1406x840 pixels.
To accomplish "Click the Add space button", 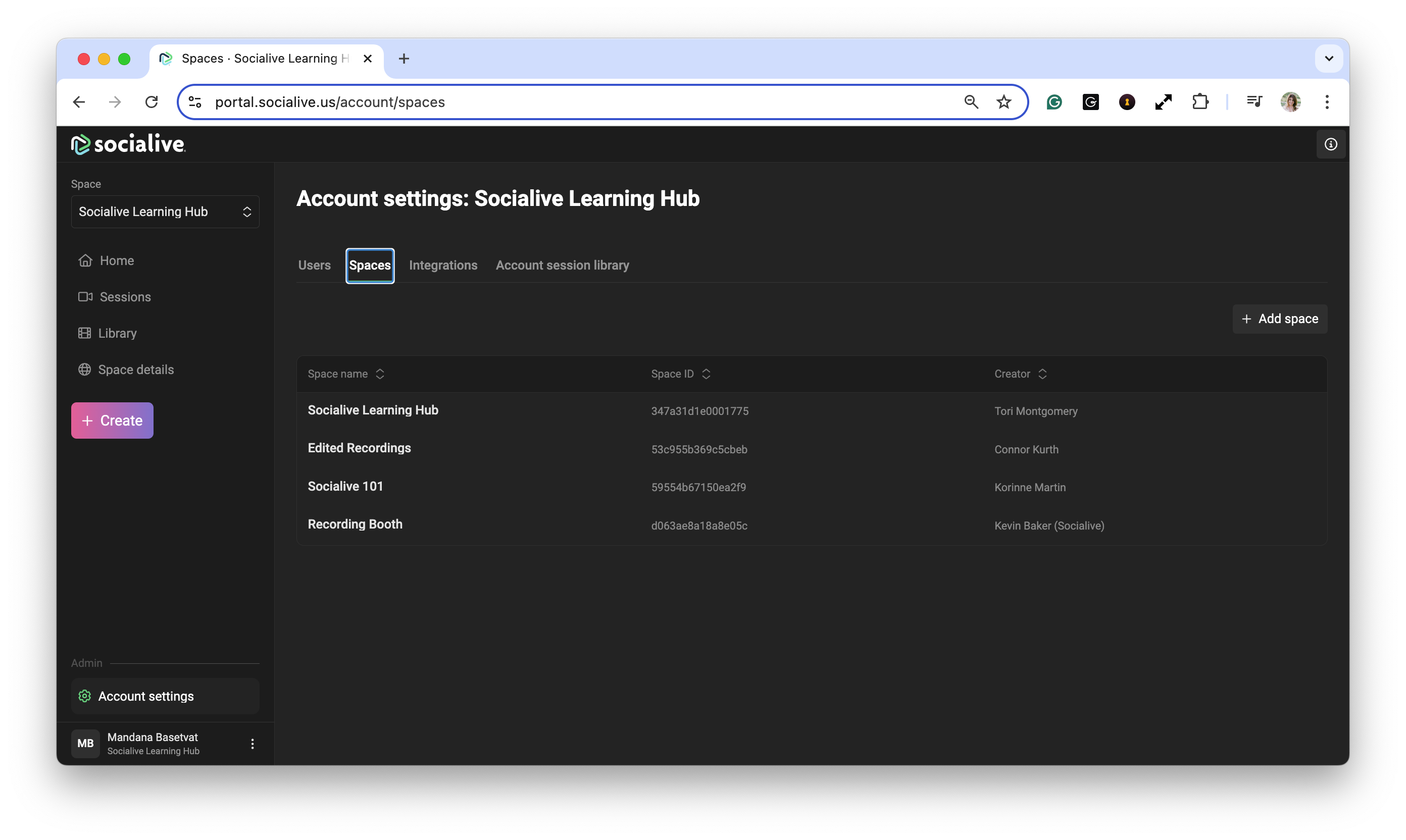I will [1280, 319].
